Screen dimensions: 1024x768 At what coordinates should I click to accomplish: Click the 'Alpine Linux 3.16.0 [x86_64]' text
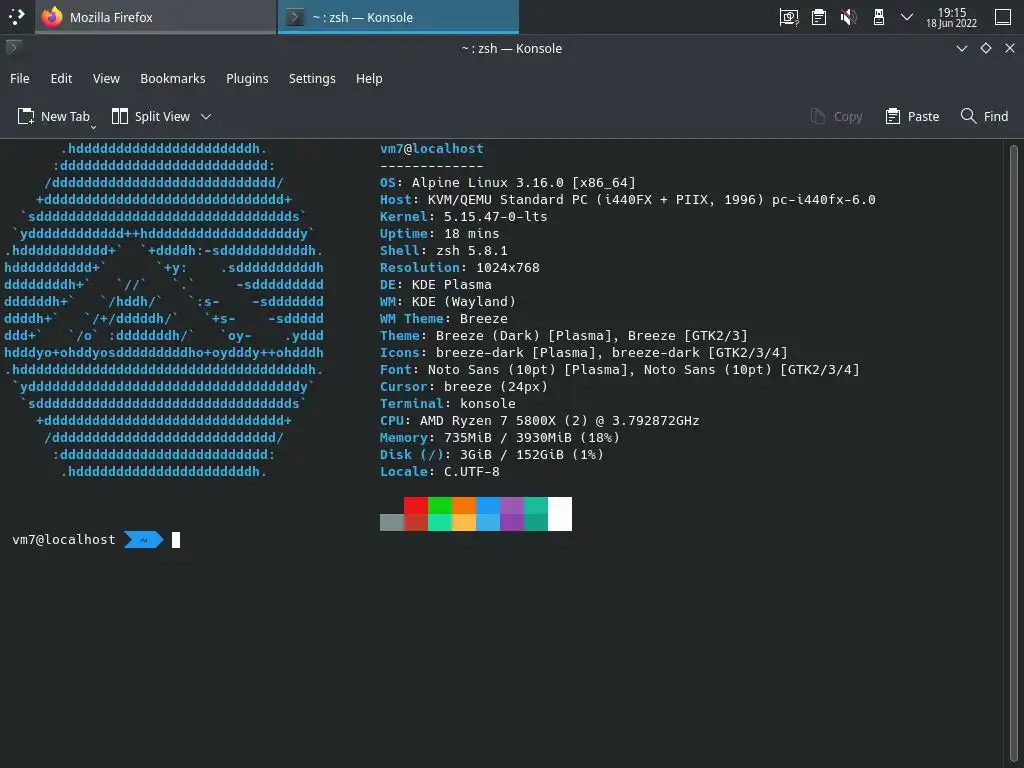tap(524, 182)
